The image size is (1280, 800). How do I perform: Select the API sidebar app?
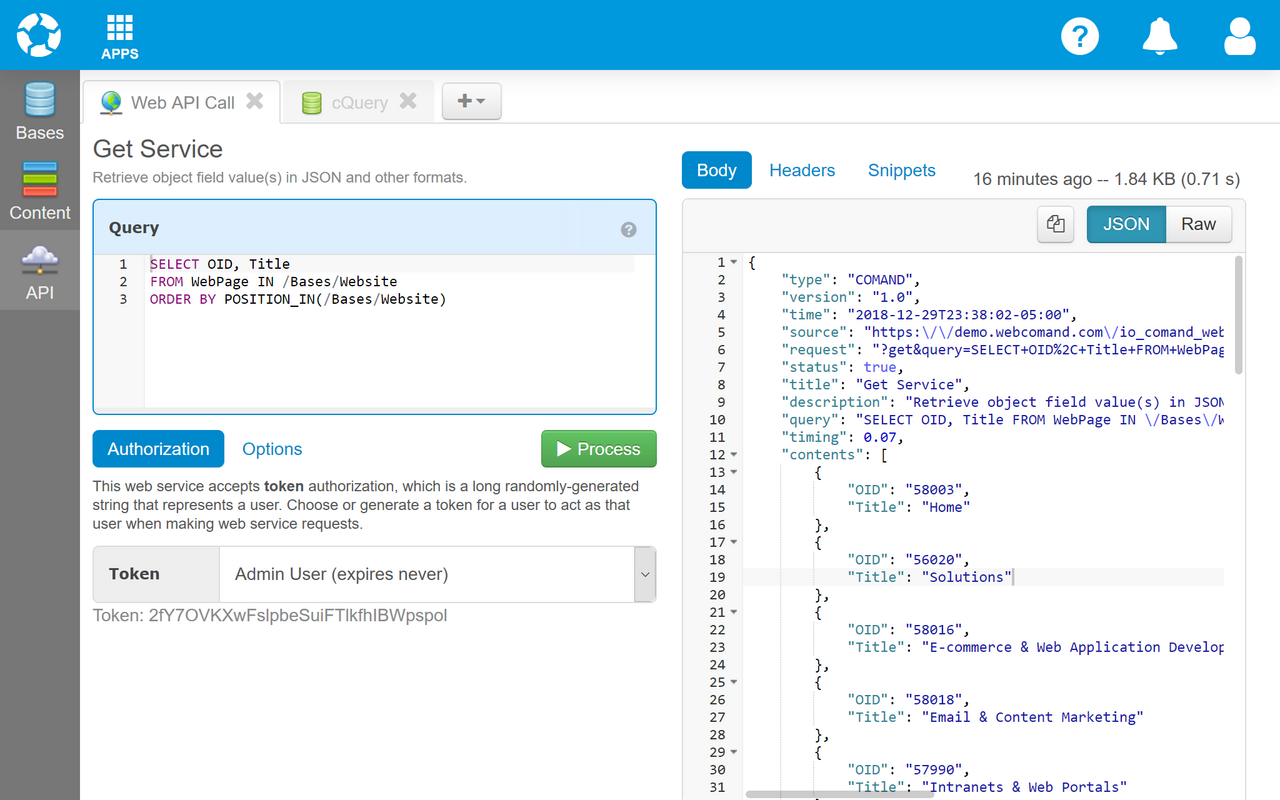coord(40,271)
